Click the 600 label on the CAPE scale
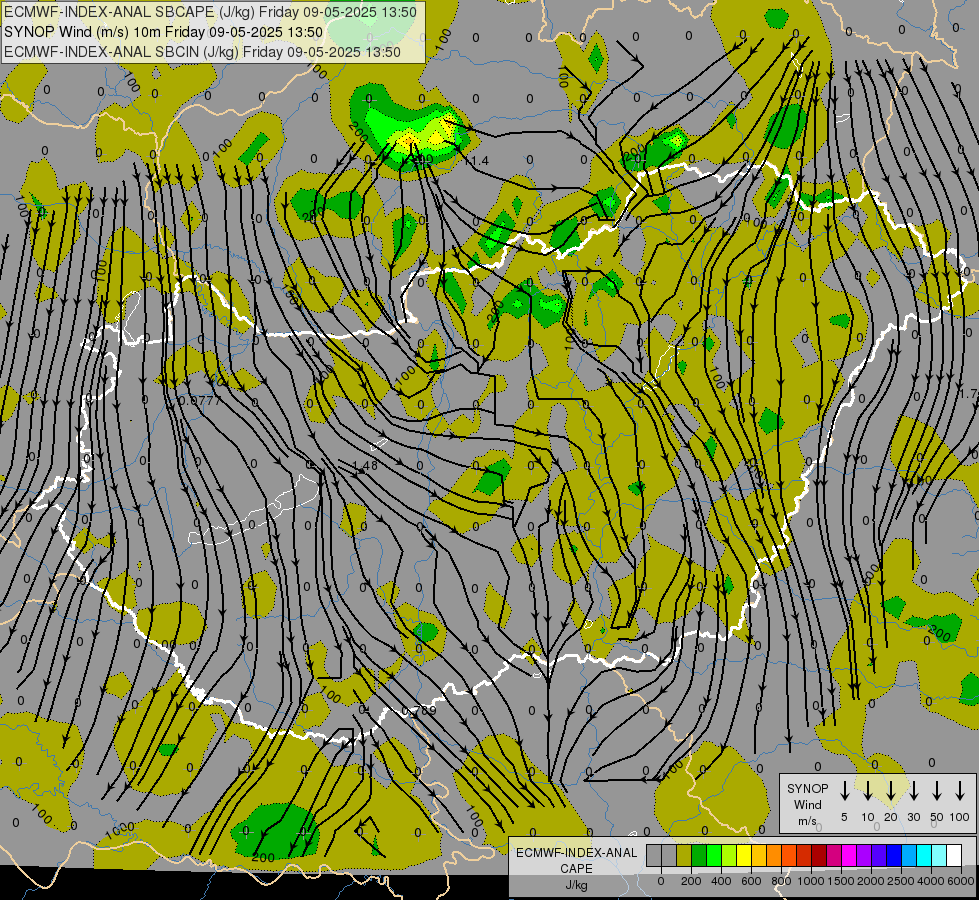This screenshot has width=979, height=900. [751, 881]
